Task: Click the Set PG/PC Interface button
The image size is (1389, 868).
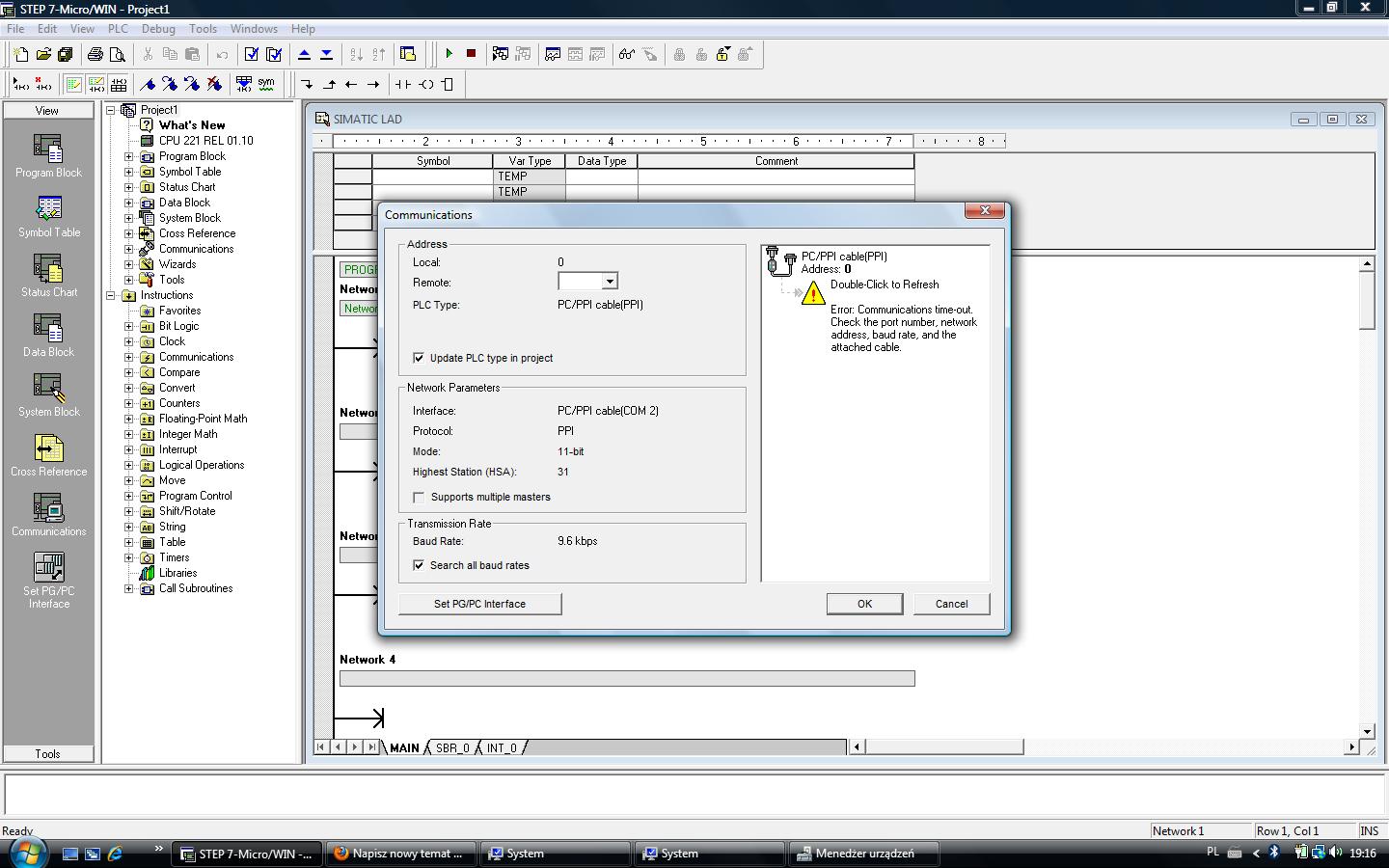Action: click(479, 604)
